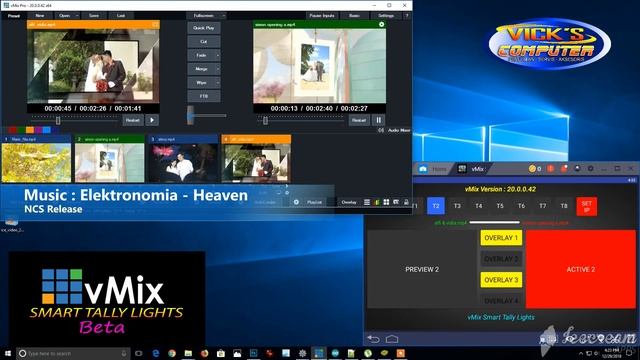Select tally T3 button

pos(457,206)
